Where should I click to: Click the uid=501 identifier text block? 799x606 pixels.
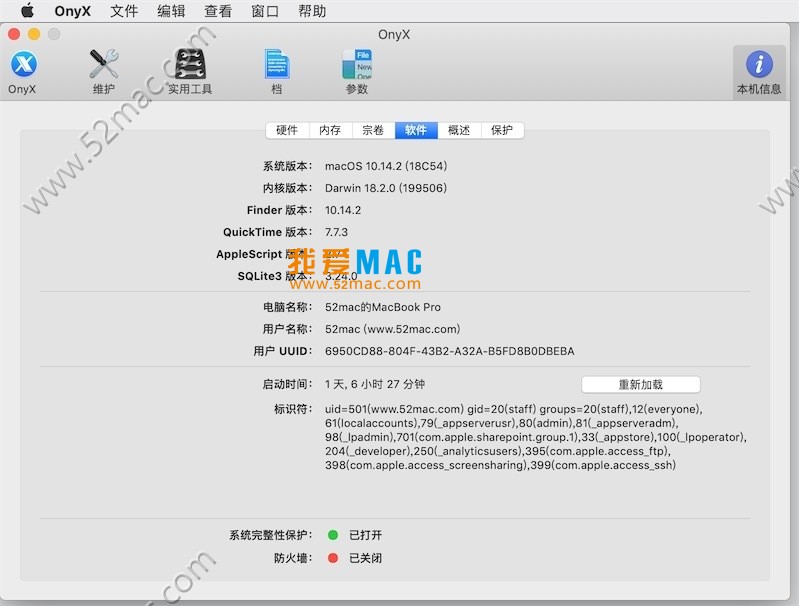pos(536,437)
